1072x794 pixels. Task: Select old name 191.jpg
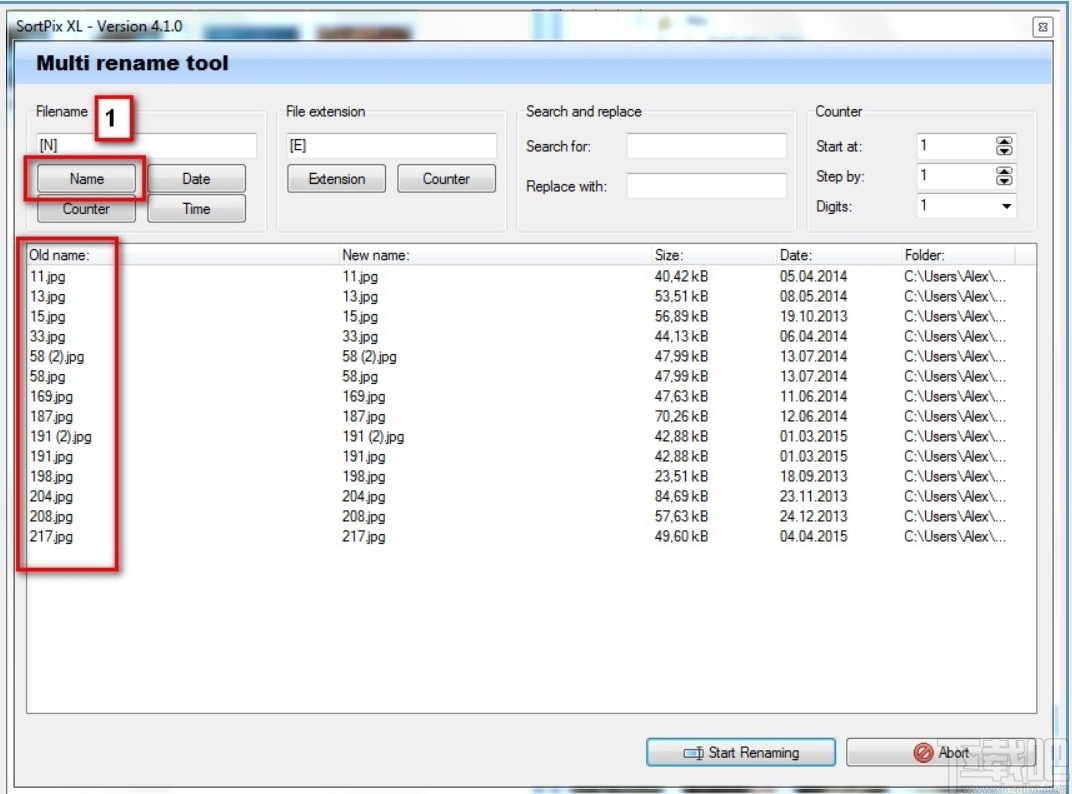51,456
